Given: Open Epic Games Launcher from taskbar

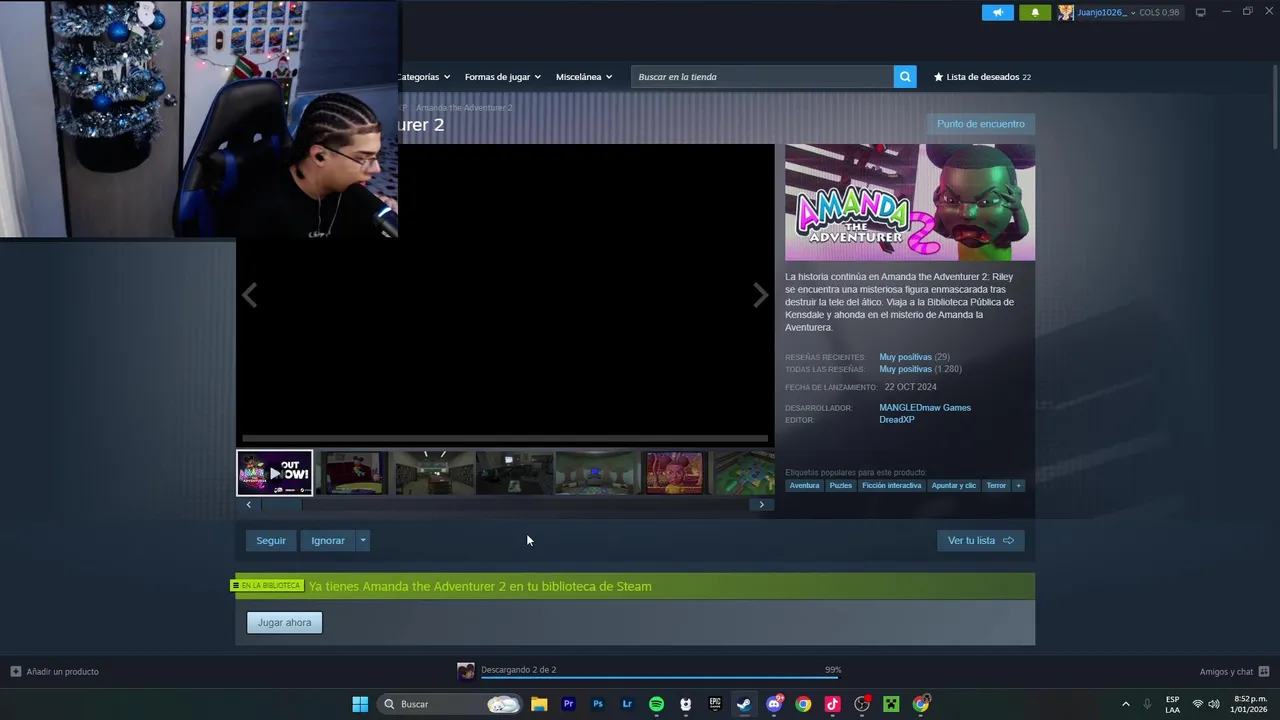Looking at the screenshot, I should tap(715, 704).
